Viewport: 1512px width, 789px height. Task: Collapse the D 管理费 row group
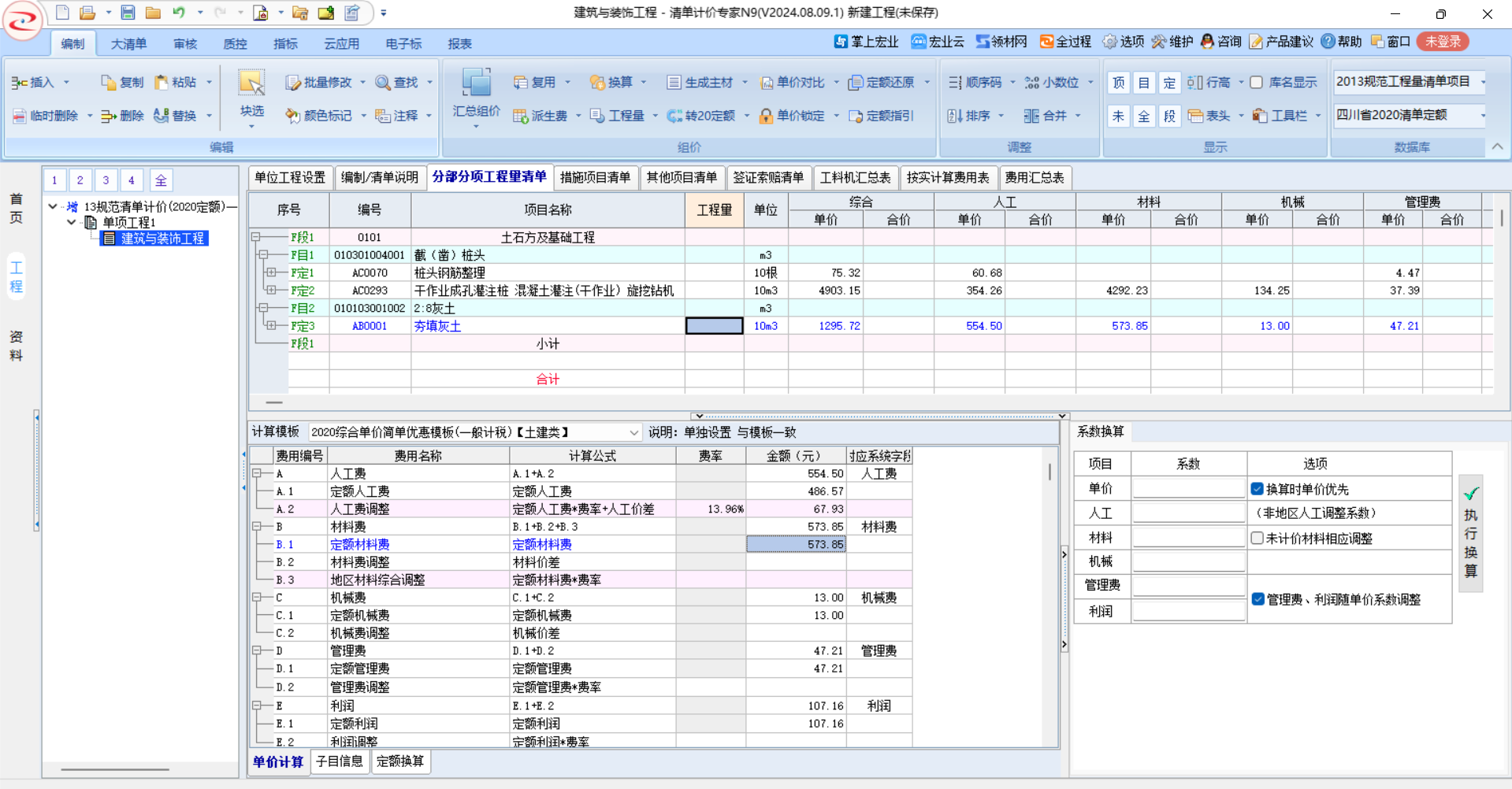pos(257,650)
